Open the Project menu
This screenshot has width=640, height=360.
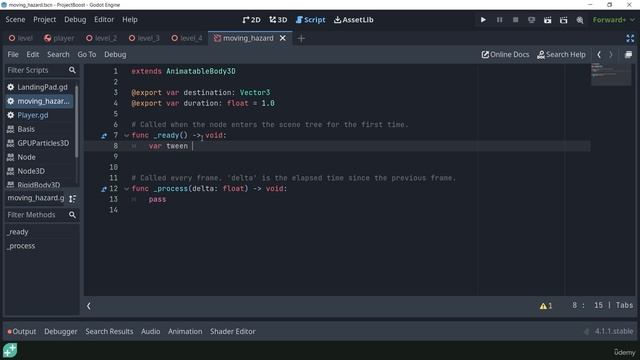44,20
